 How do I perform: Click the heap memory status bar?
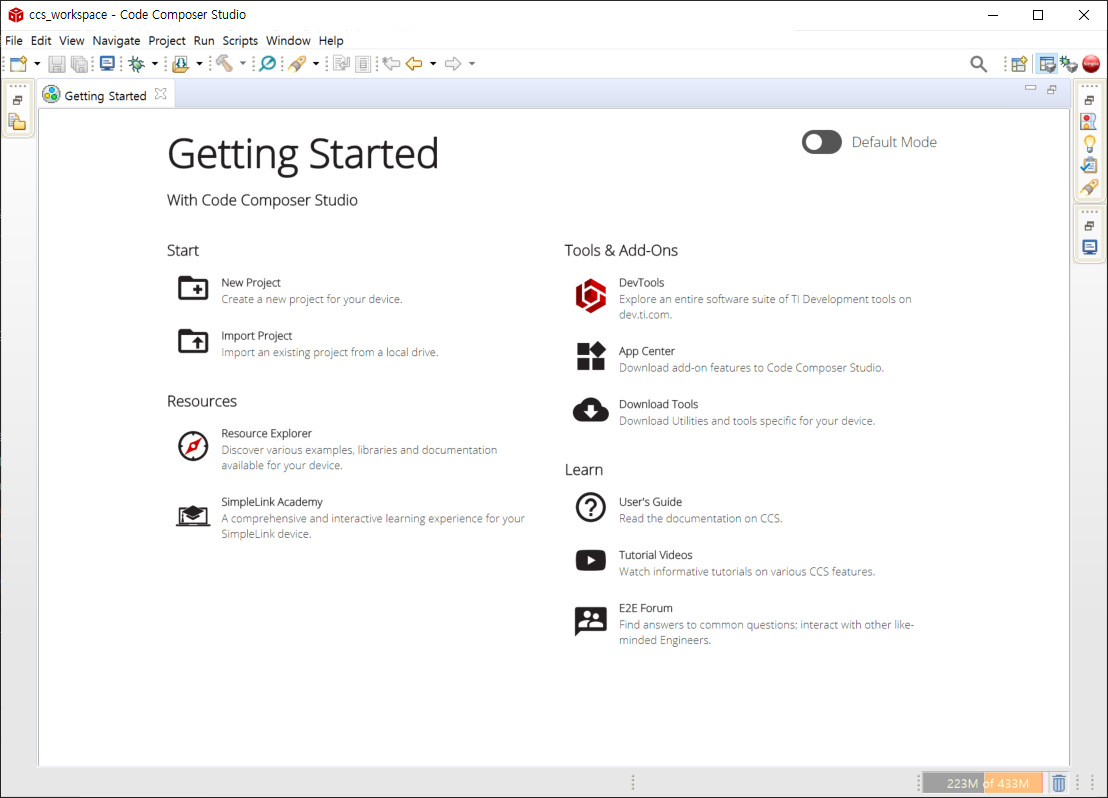coord(983,783)
